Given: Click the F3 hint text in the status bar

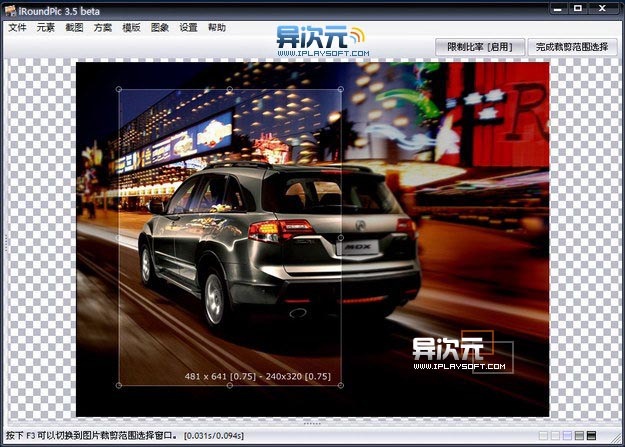Looking at the screenshot, I should 91,435.
